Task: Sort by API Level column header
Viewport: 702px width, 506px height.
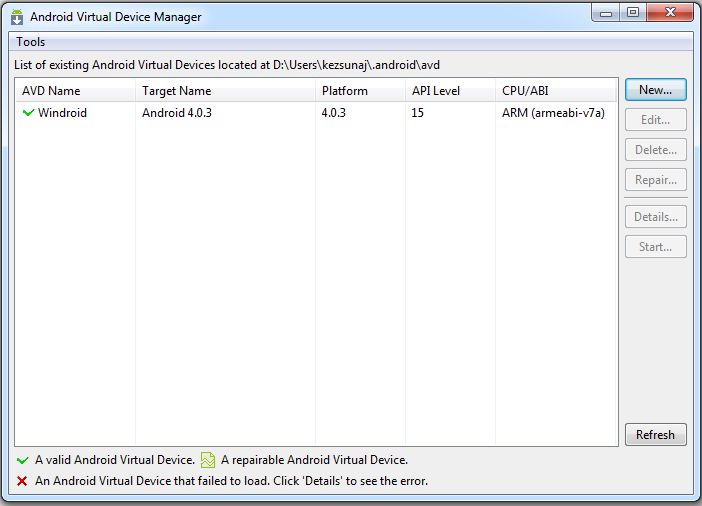Action: tap(450, 91)
